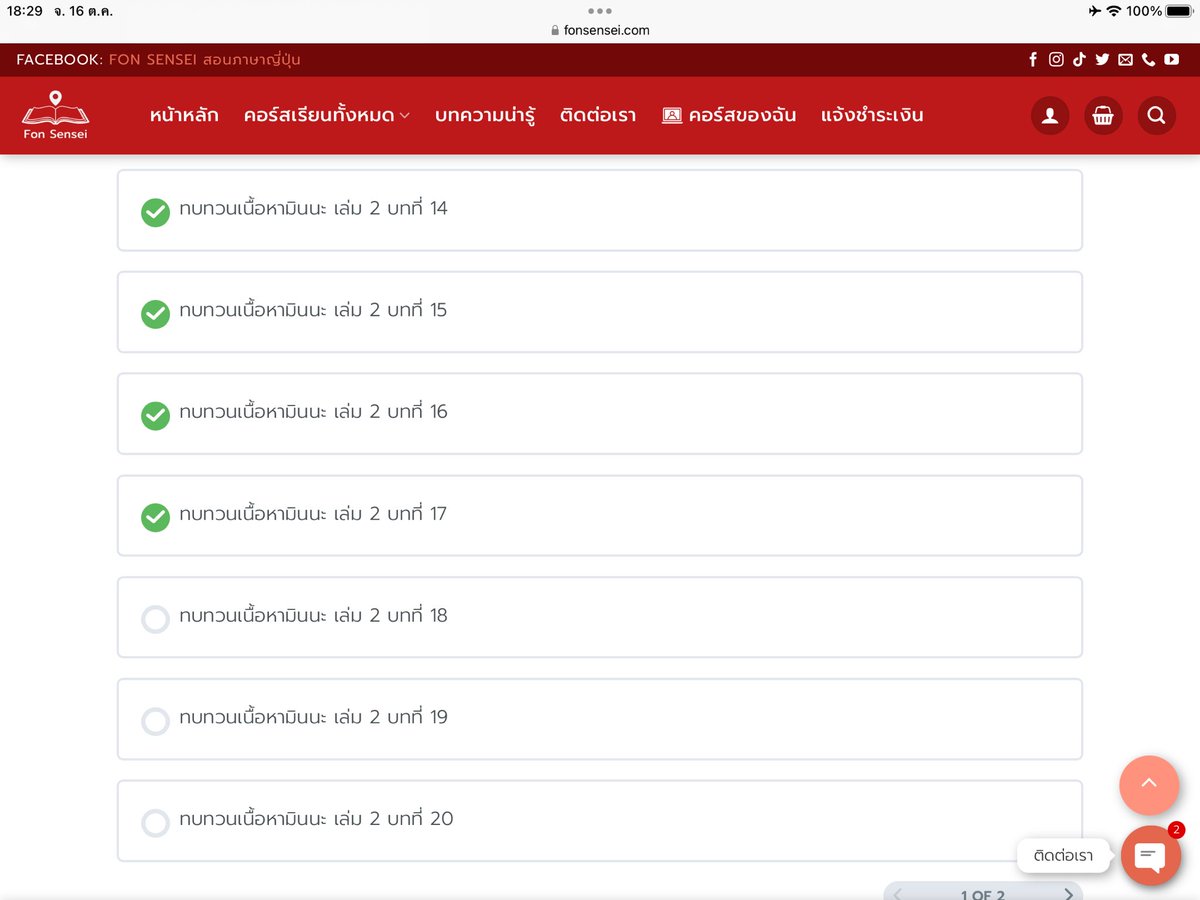Click the phone icon in top bar
Viewport: 1200px width, 900px height.
(x=1148, y=60)
